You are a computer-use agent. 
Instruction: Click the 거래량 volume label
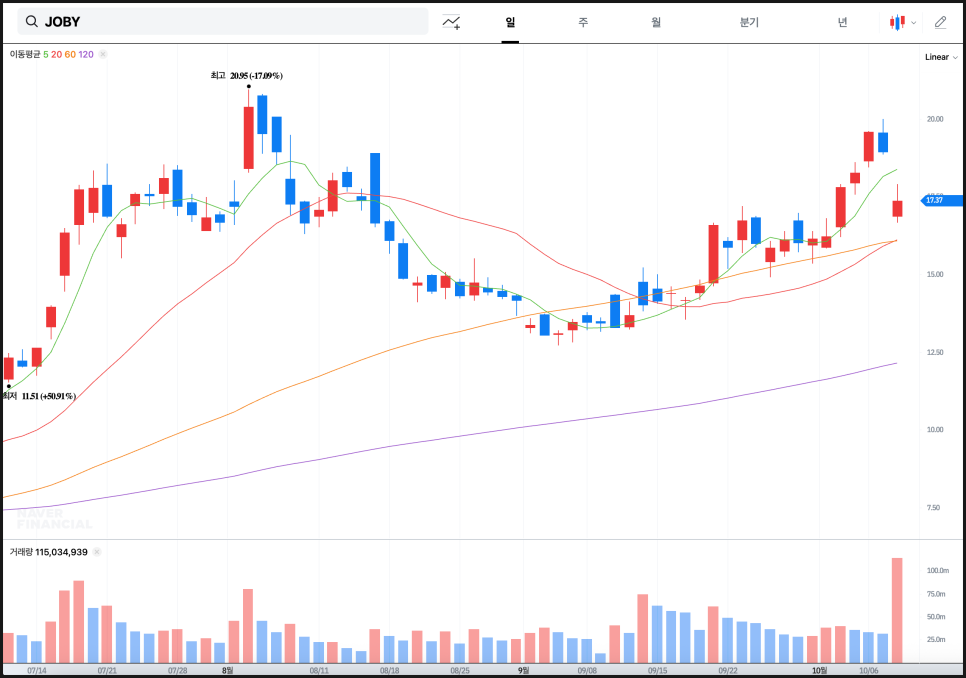[21, 551]
